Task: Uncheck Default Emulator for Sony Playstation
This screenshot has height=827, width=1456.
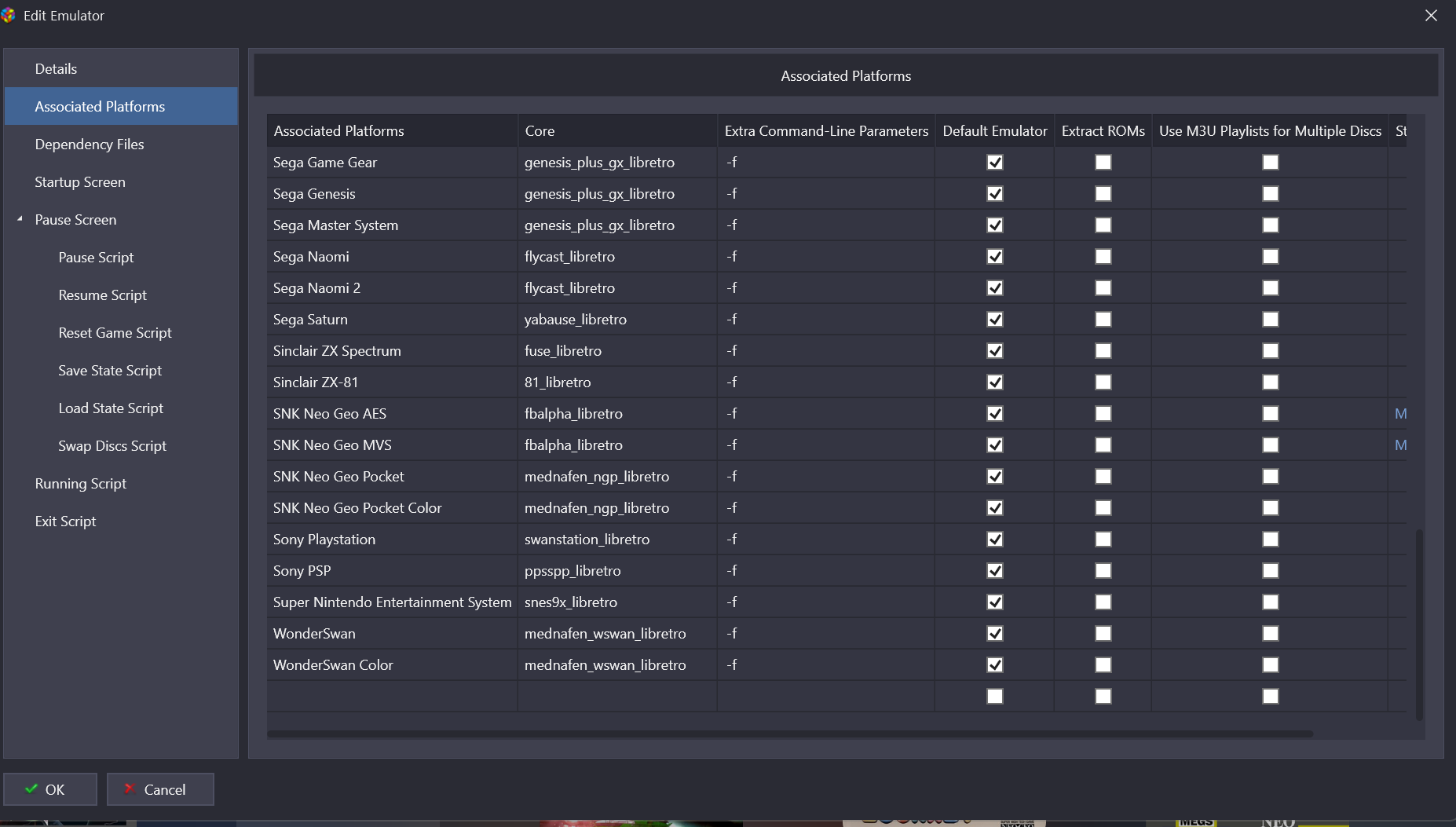Action: [995, 539]
